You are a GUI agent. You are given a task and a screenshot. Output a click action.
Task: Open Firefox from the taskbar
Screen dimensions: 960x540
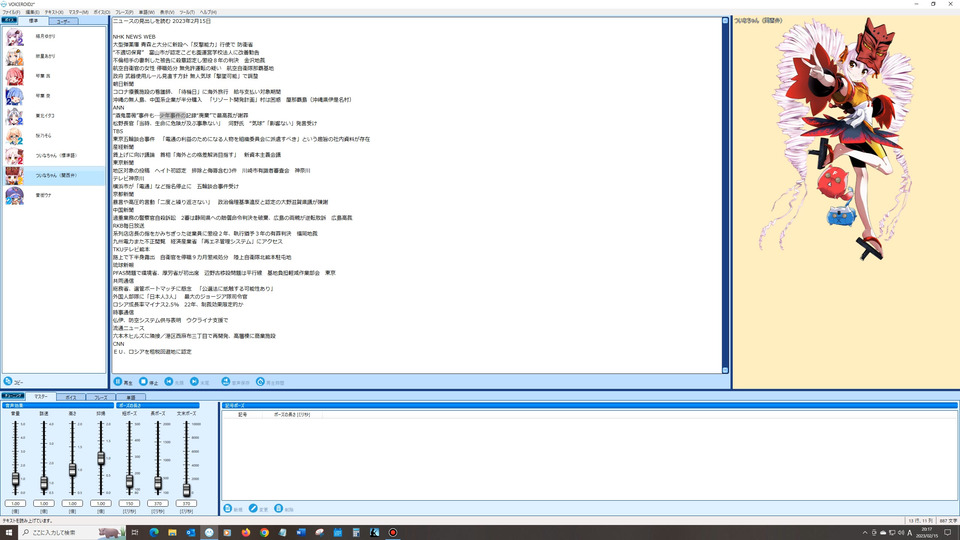(246, 532)
